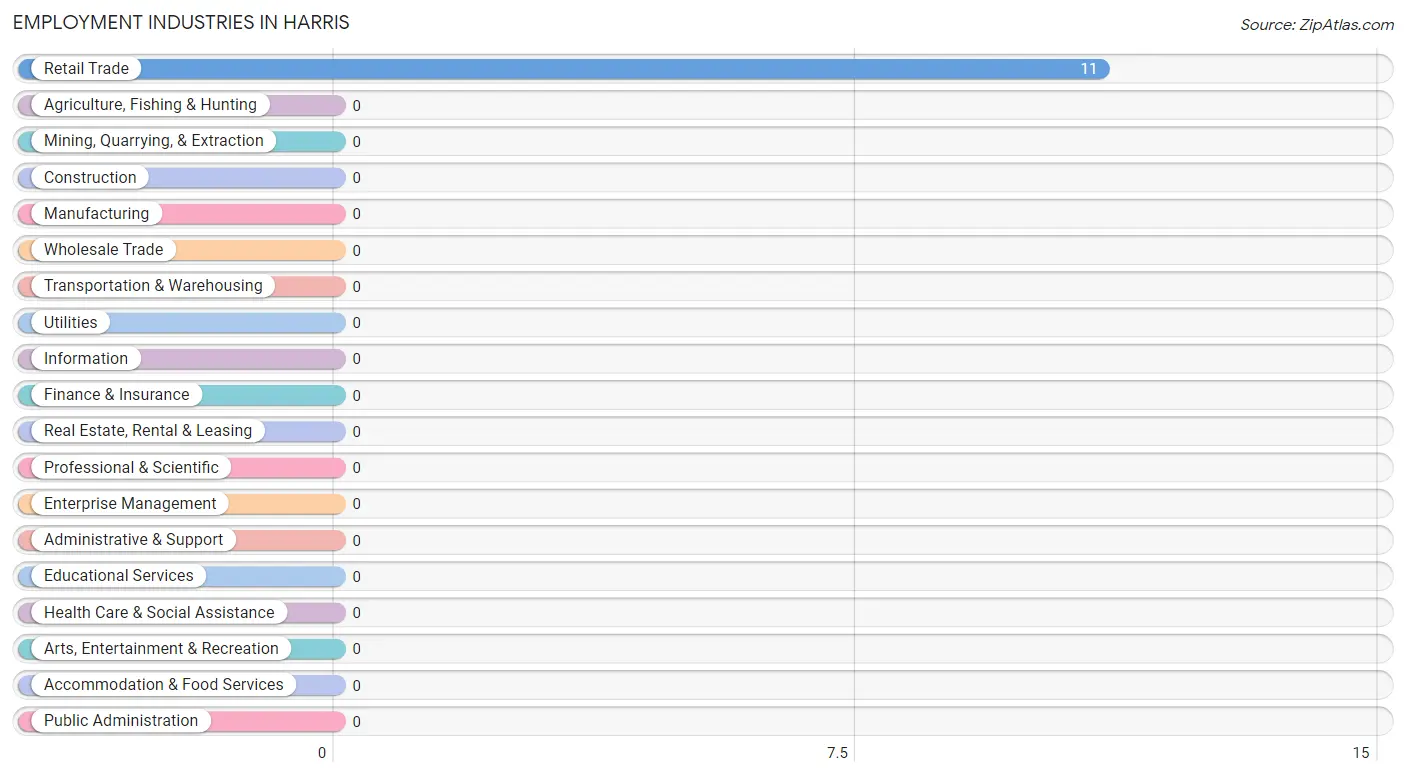Click the Retail Trade bar label

coord(86,69)
